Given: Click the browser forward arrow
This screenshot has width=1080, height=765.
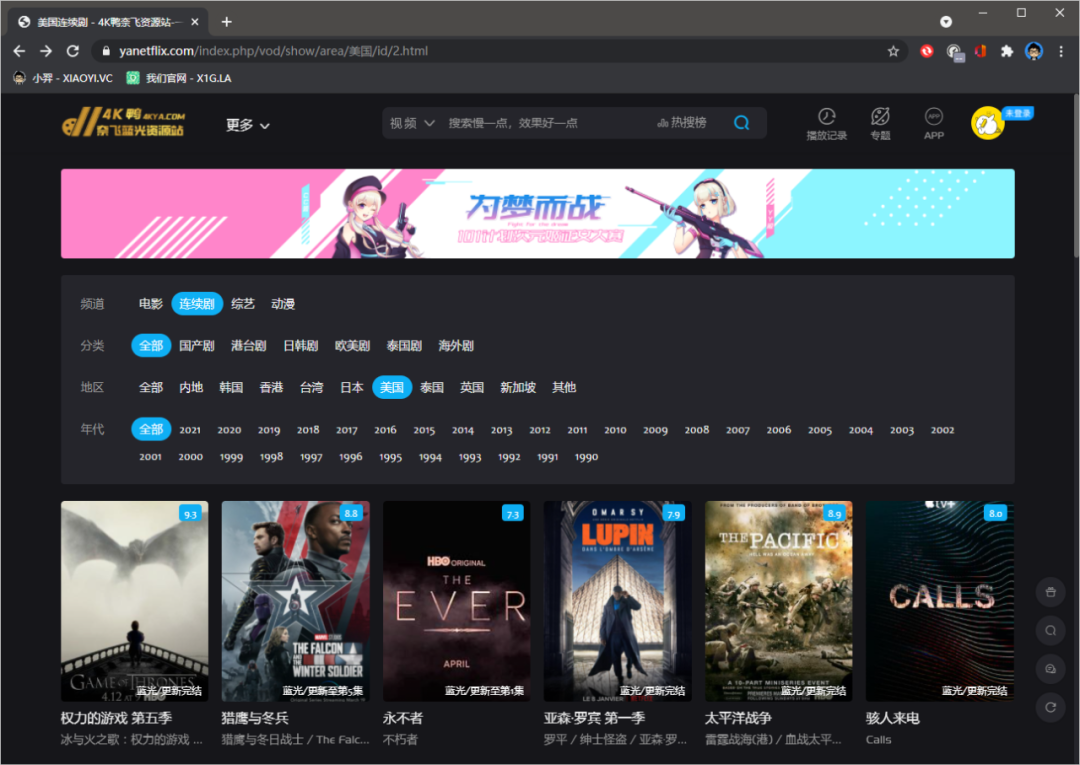Looking at the screenshot, I should (x=45, y=51).
